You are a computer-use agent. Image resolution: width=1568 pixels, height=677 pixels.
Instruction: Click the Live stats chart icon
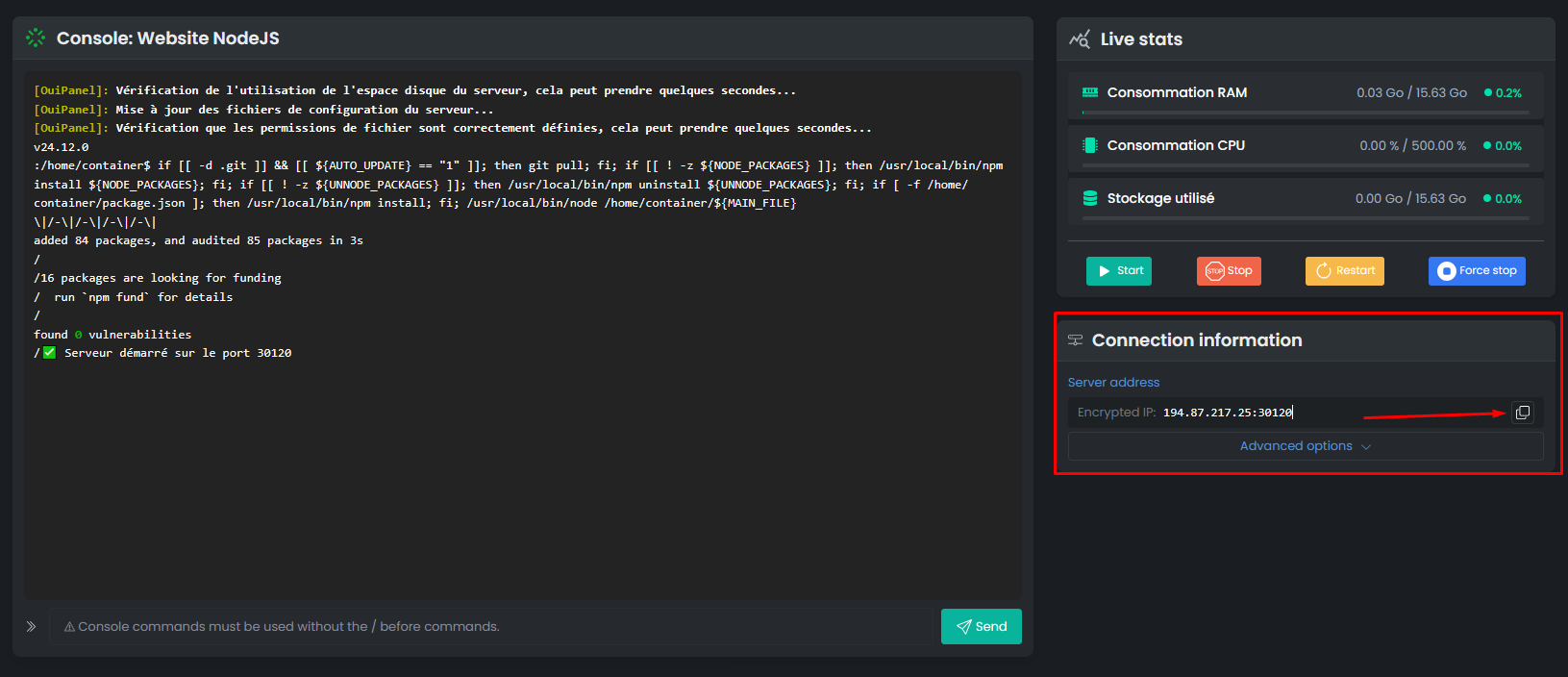(1080, 39)
